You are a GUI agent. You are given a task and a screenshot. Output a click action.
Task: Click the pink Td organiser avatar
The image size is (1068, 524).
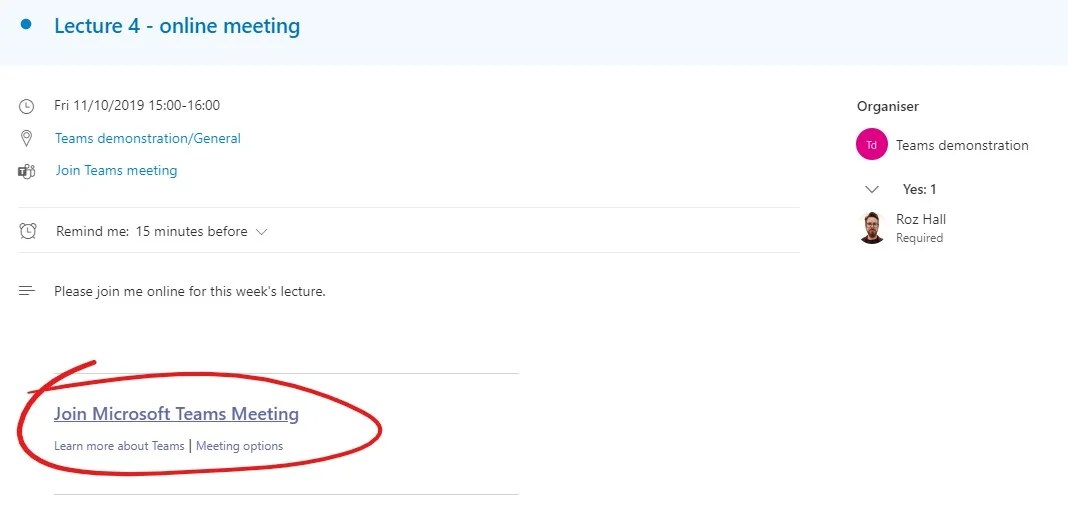872,145
